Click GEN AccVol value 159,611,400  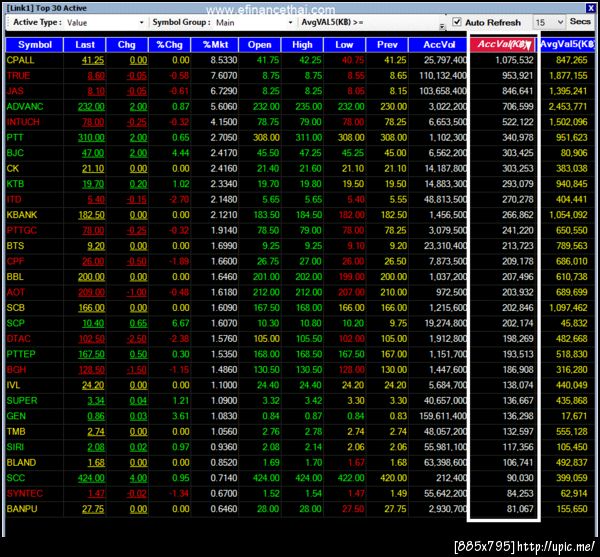click(x=443, y=416)
